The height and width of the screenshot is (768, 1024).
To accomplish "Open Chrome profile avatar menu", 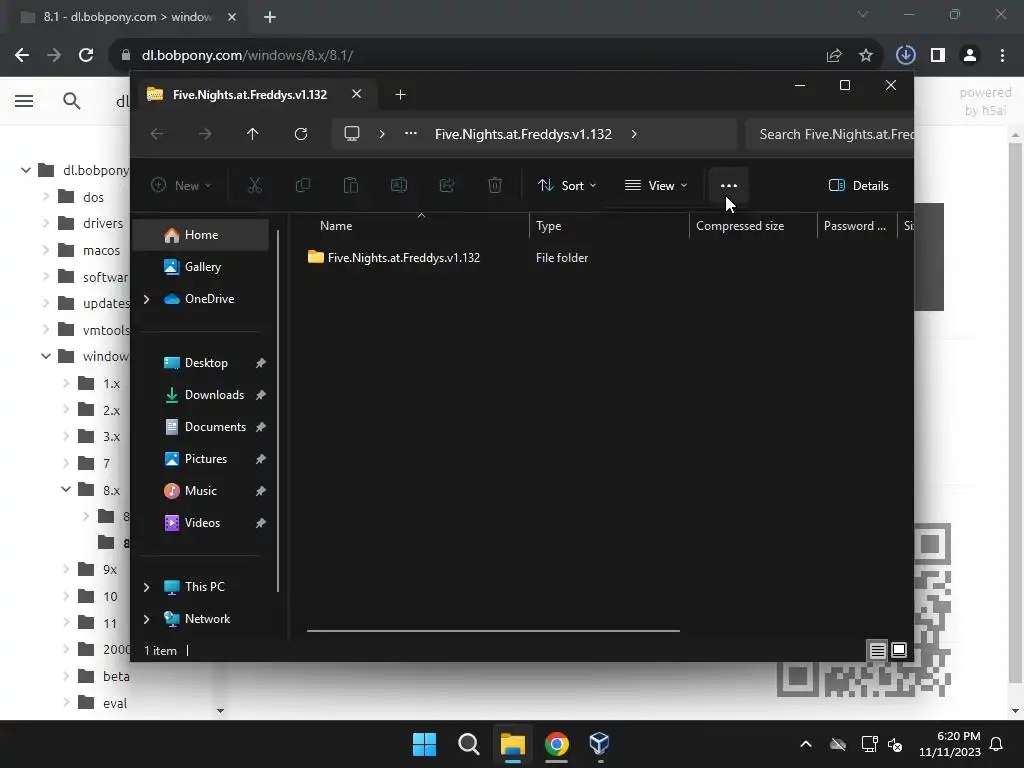I will (970, 56).
